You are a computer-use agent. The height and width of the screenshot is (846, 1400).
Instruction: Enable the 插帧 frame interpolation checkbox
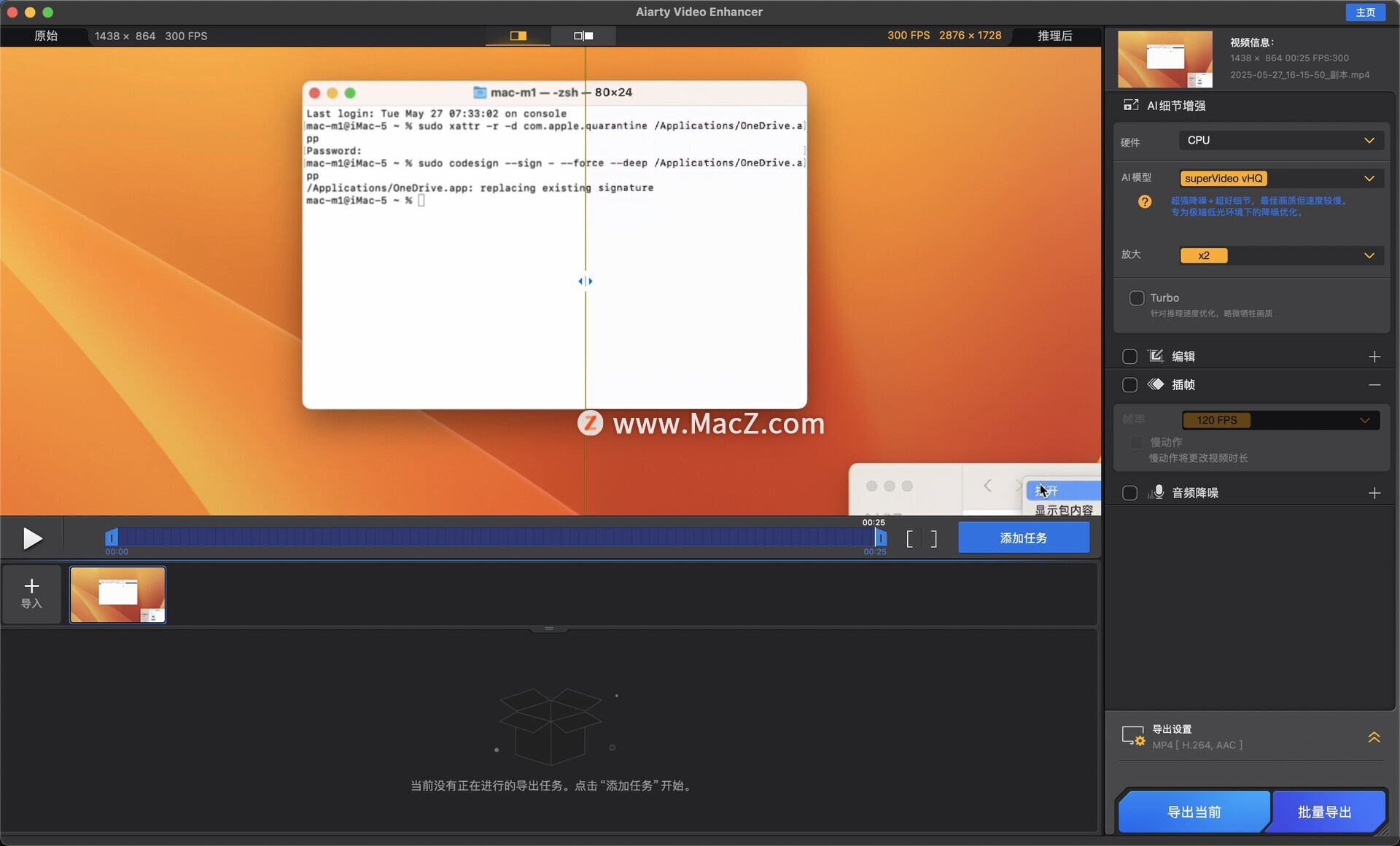[x=1129, y=385]
